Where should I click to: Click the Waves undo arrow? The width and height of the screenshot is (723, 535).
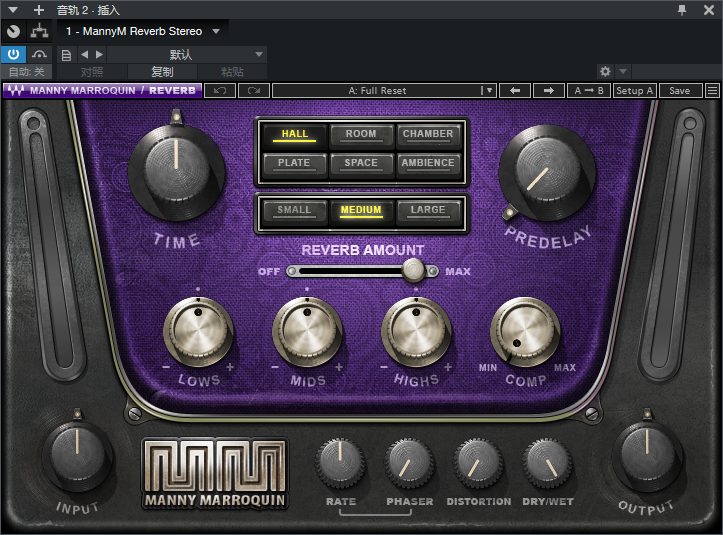coord(220,90)
